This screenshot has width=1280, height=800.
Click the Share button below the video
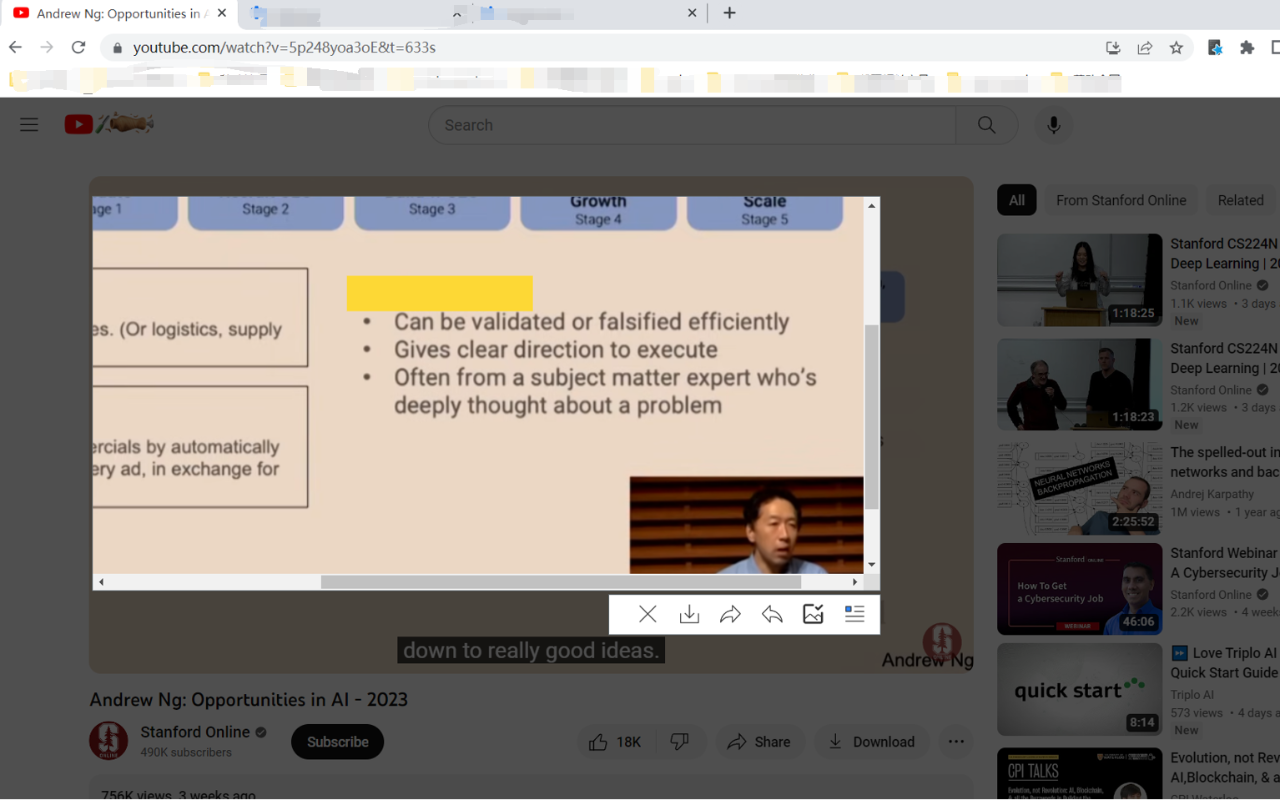click(759, 742)
